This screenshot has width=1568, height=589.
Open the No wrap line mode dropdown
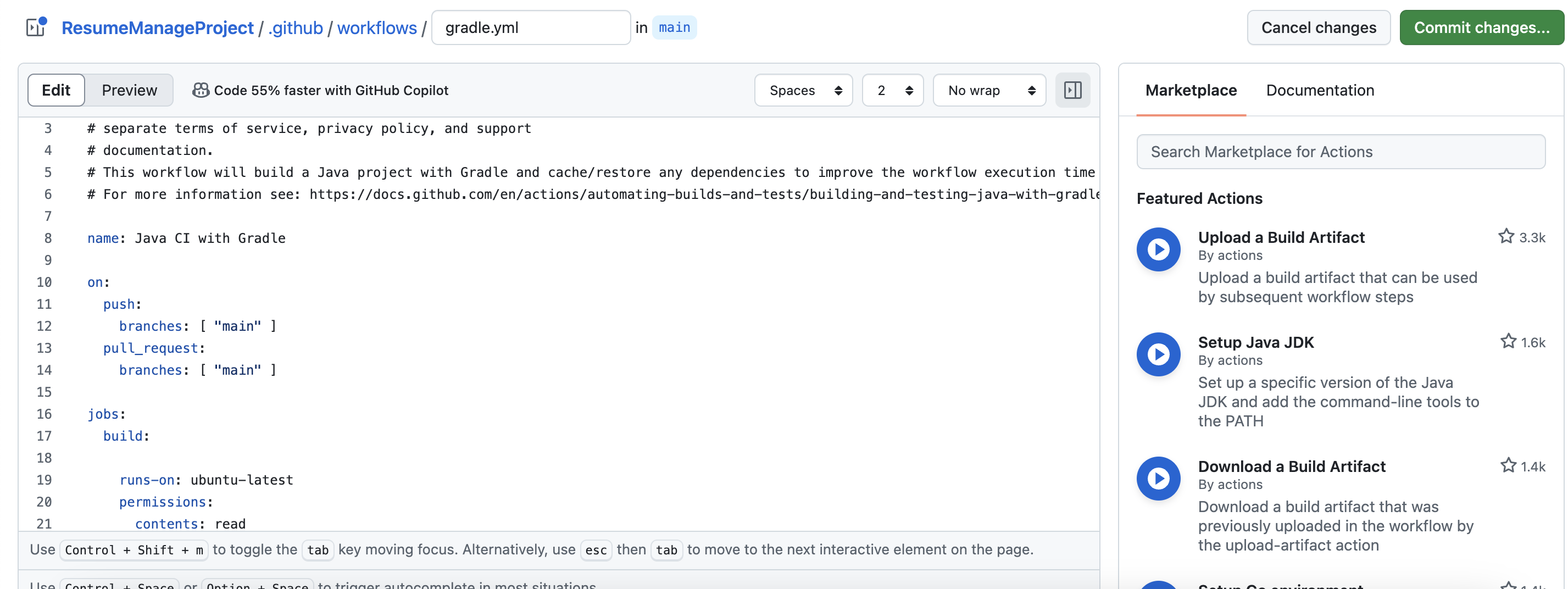989,90
